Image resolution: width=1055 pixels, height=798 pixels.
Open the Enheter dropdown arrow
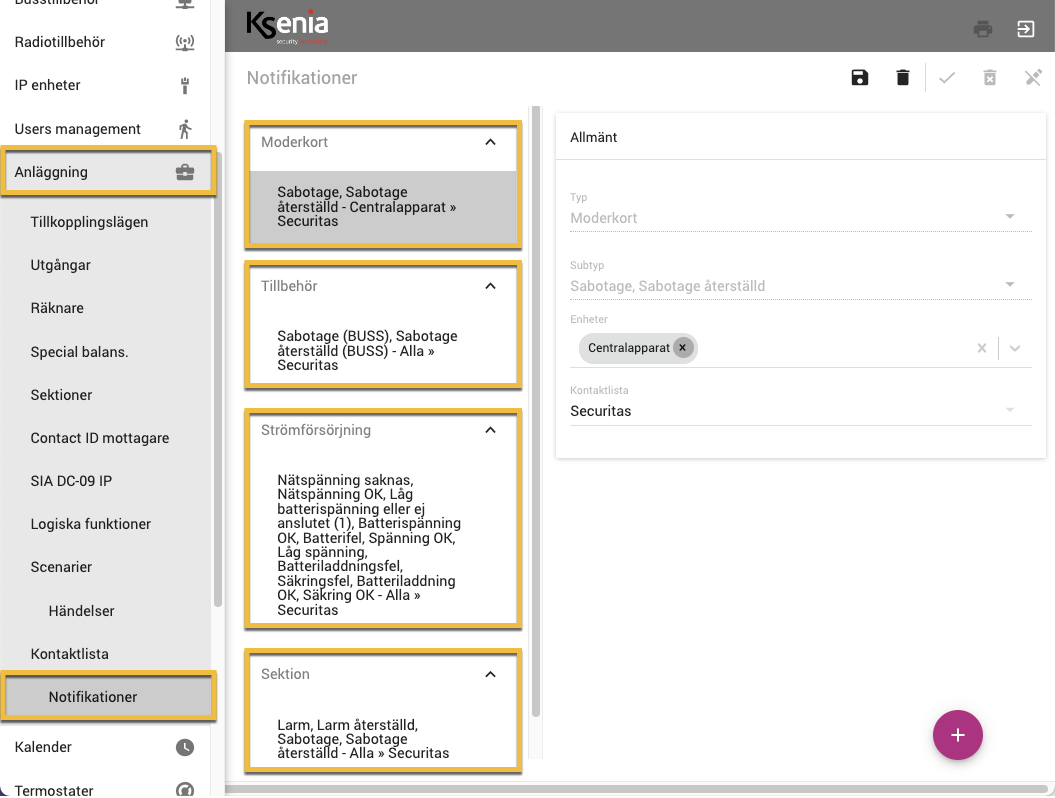pos(1015,348)
